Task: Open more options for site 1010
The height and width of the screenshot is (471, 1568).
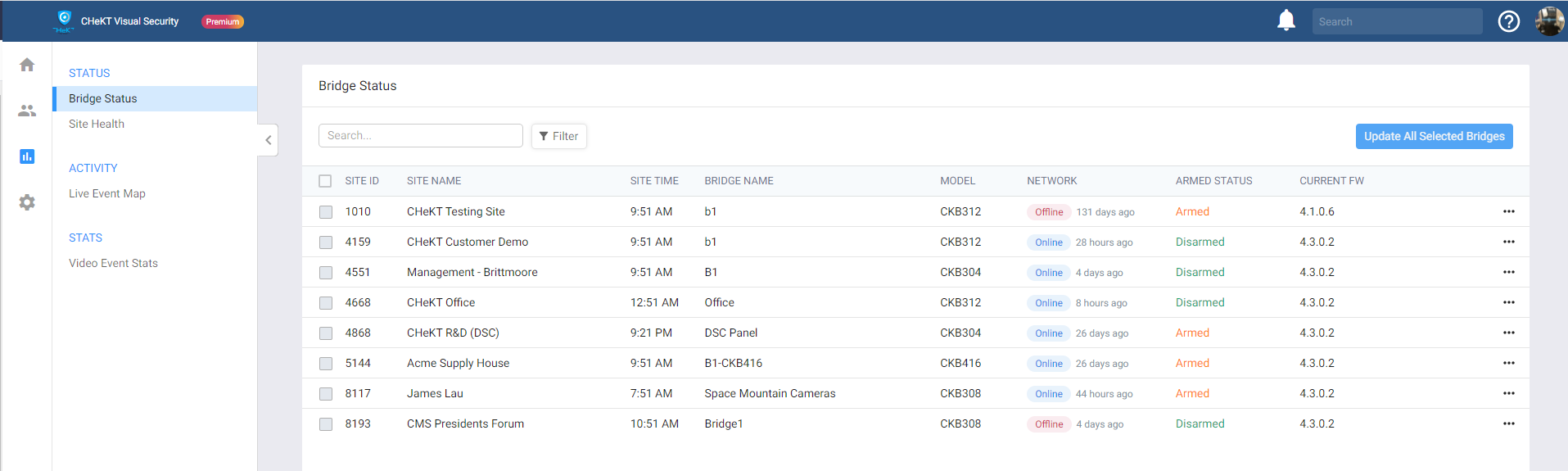Action: point(1508,211)
